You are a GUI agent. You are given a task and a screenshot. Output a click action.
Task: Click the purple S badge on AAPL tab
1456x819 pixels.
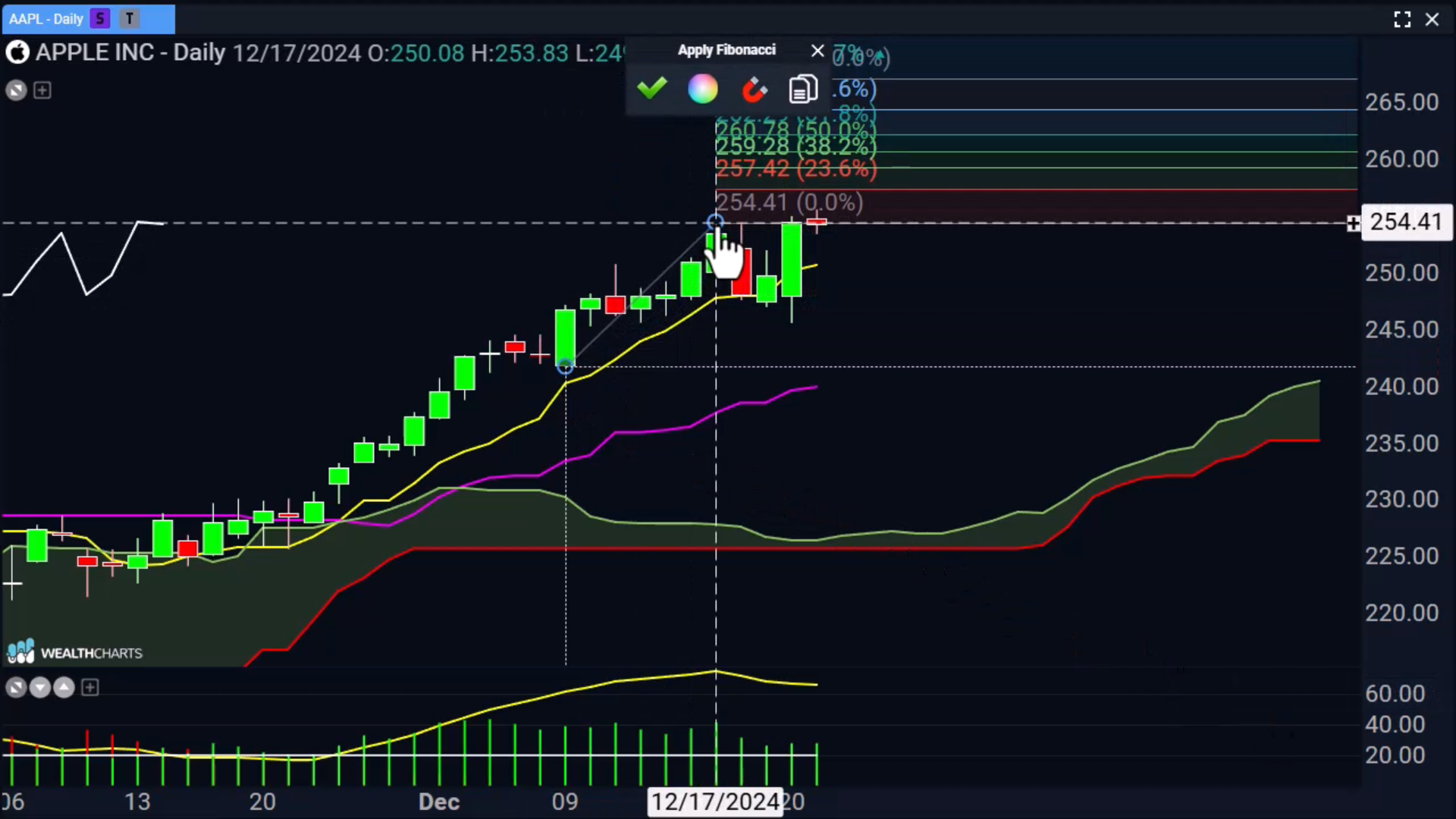99,19
